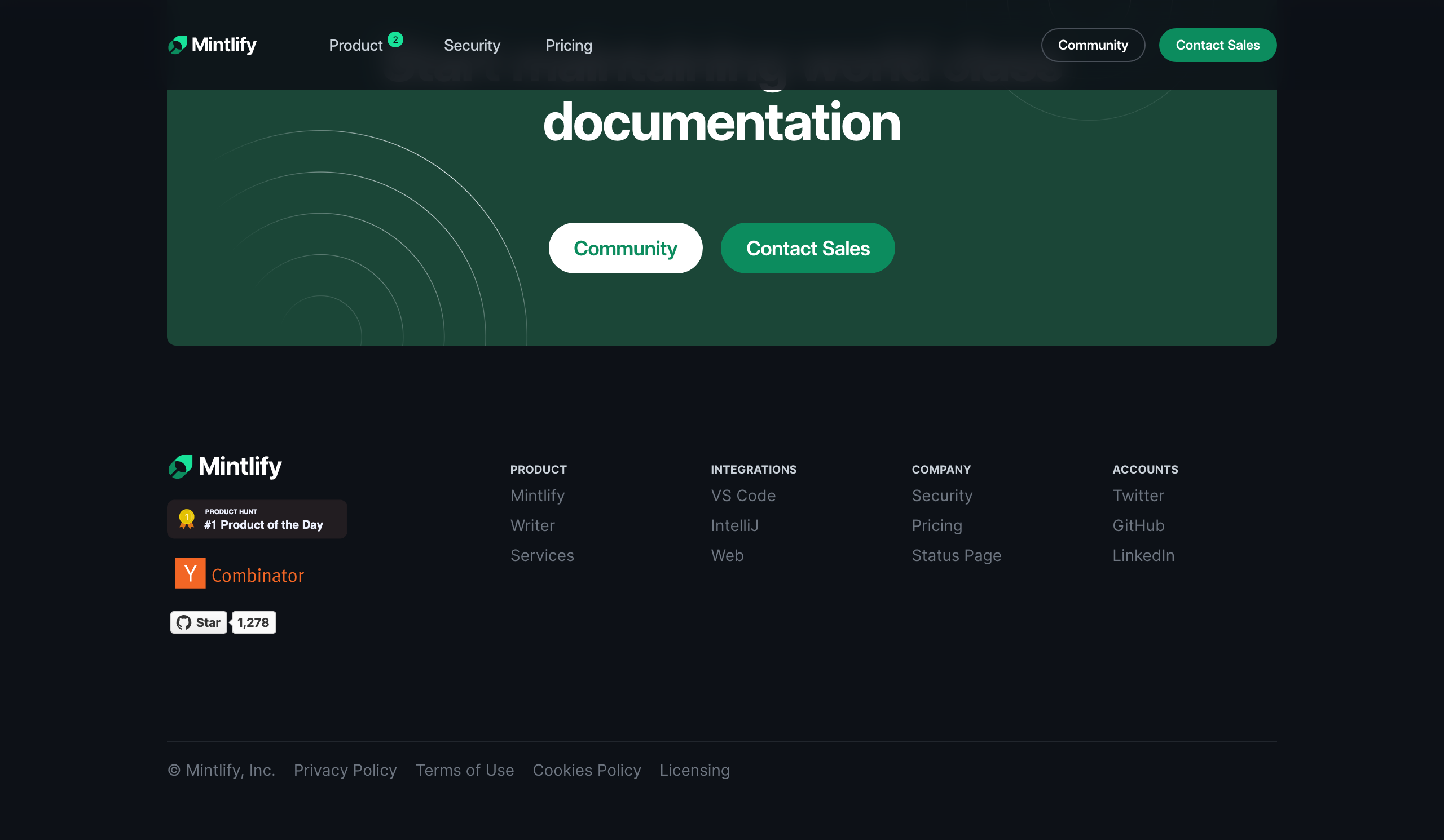Open the VS Code integration link
This screenshot has height=840, width=1444.
(743, 496)
